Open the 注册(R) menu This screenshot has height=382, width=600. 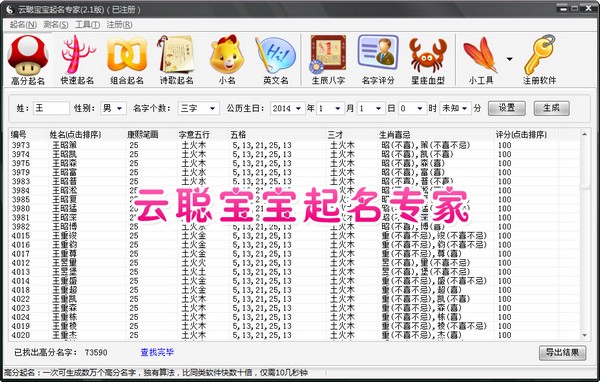[119, 24]
